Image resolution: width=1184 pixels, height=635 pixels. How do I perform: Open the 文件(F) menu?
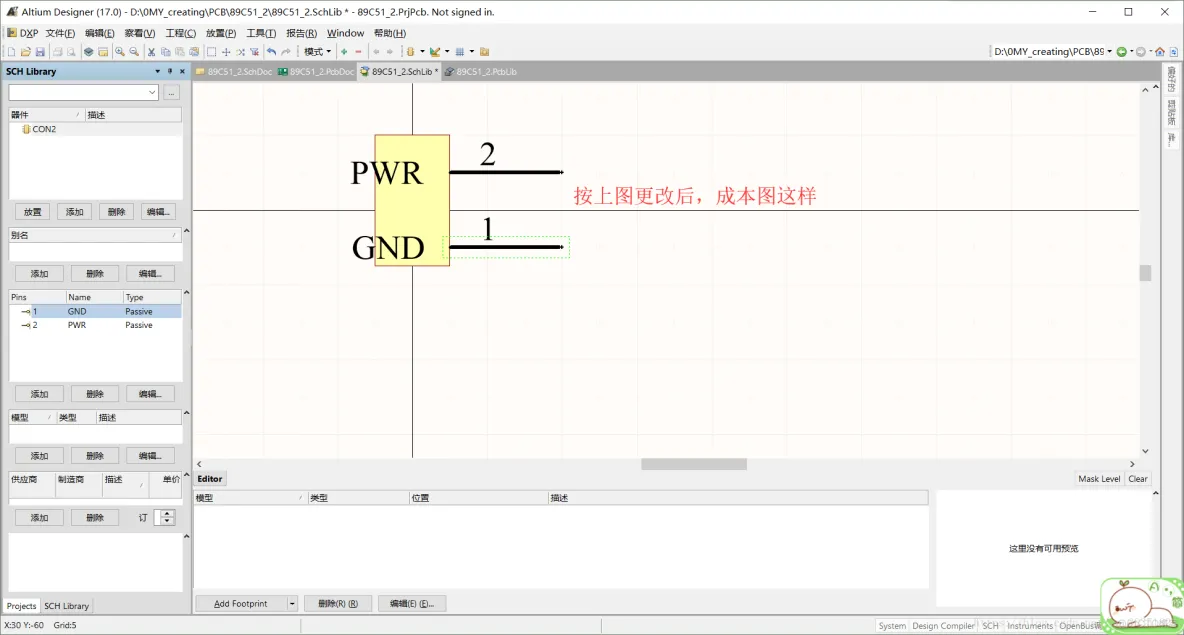(x=60, y=33)
